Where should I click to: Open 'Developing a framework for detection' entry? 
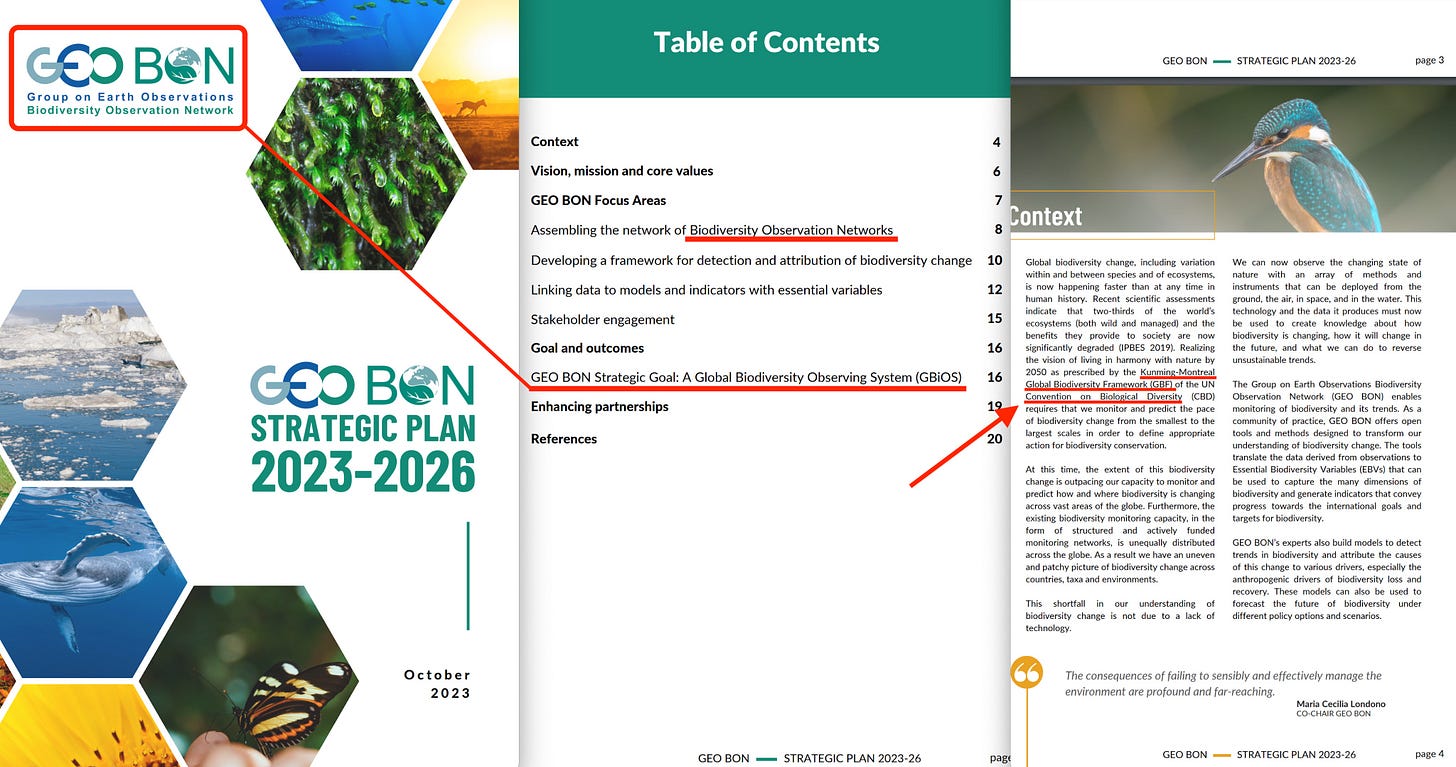[751, 260]
